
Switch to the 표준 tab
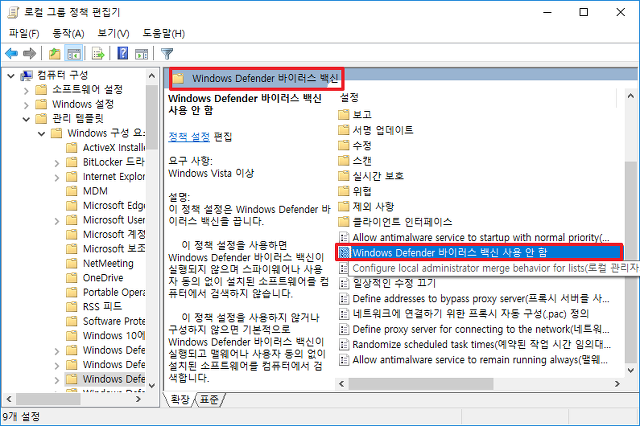pos(209,399)
